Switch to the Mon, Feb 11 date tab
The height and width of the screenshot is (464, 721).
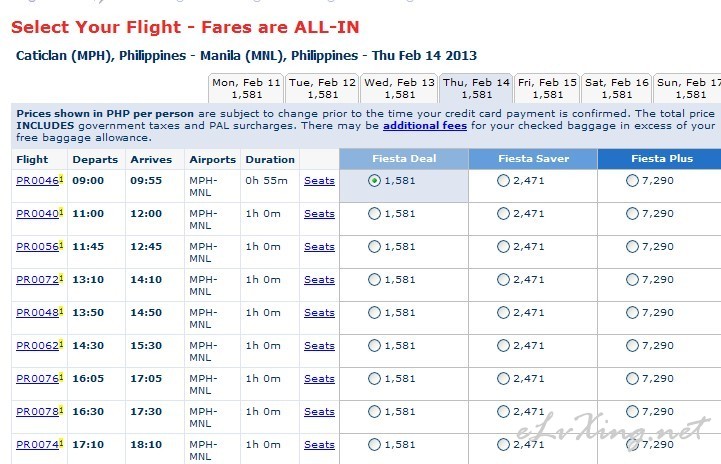(246, 88)
